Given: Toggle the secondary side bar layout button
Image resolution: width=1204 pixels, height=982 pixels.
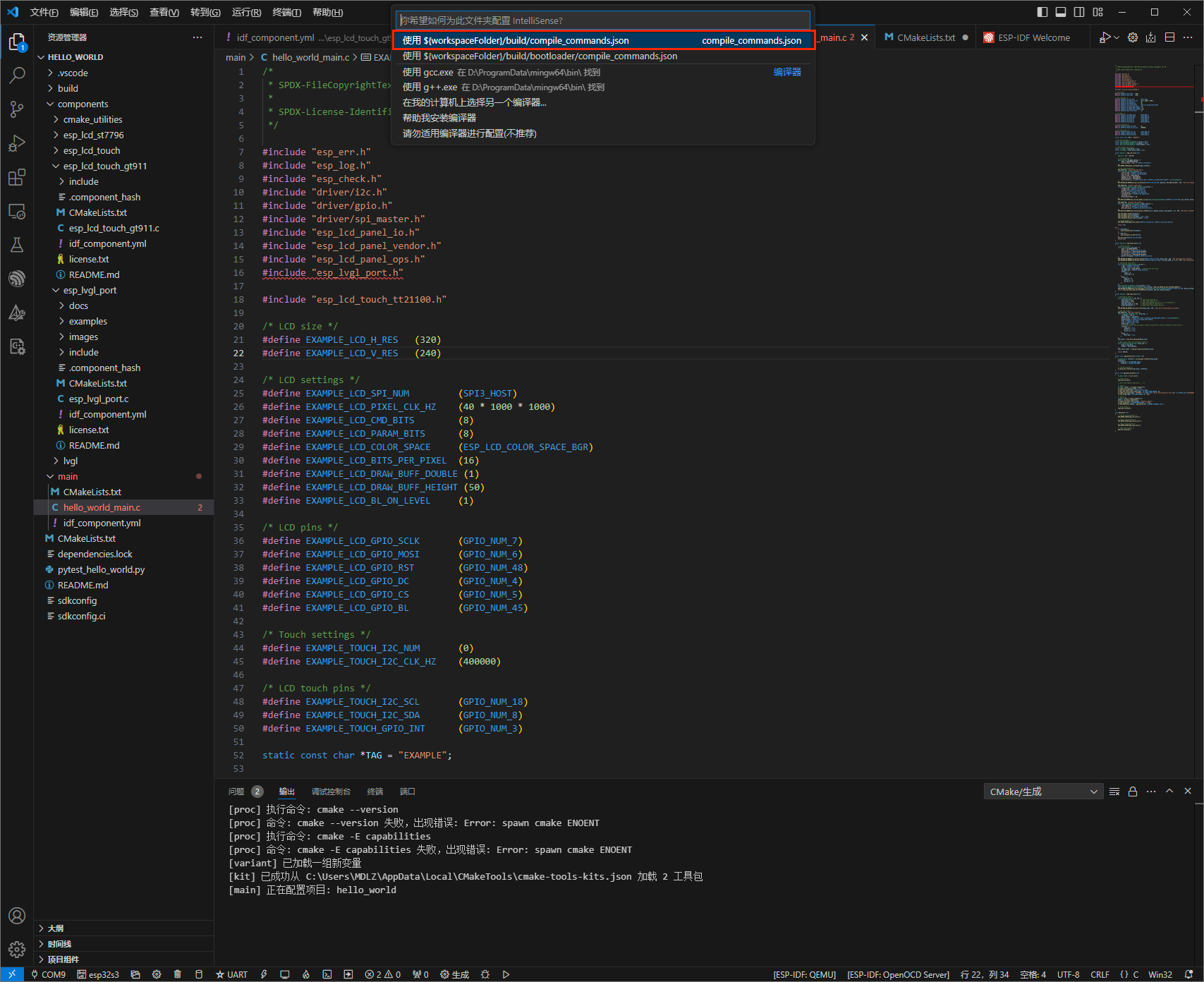Looking at the screenshot, I should pyautogui.click(x=1079, y=12).
